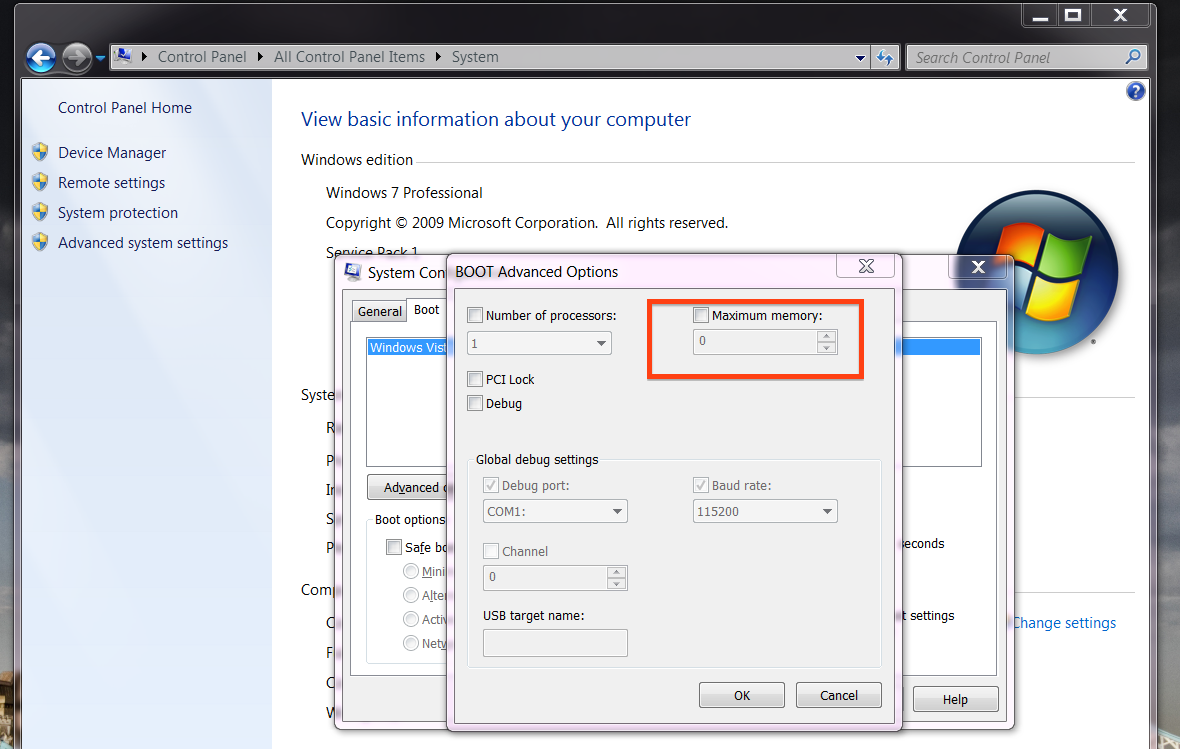Open the 115200 baud rate dropdown
This screenshot has height=749, width=1180.
coord(765,511)
